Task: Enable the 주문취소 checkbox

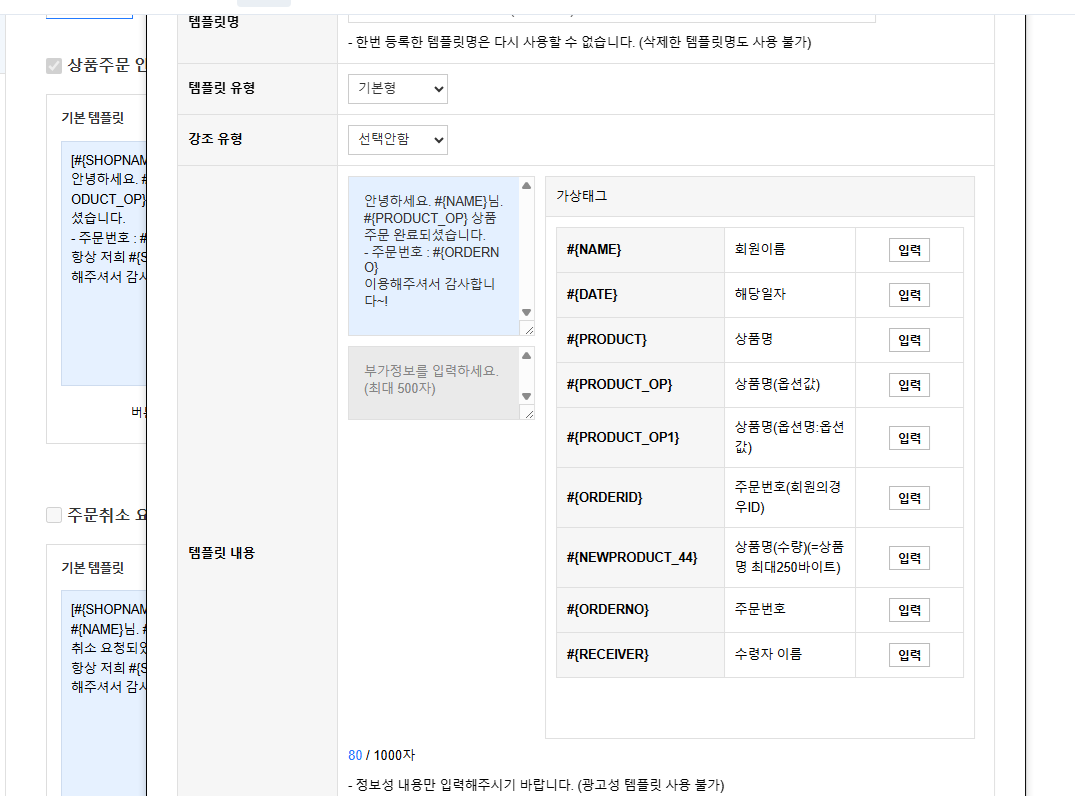Action: (x=54, y=515)
